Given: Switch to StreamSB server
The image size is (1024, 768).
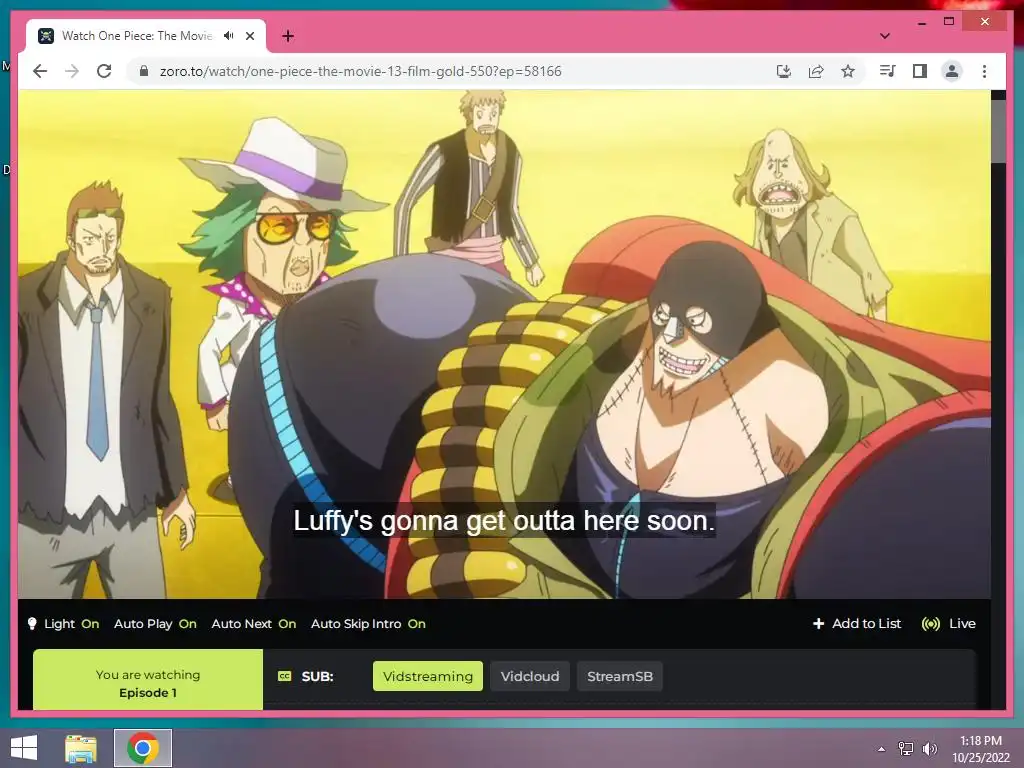Looking at the screenshot, I should tap(620, 676).
